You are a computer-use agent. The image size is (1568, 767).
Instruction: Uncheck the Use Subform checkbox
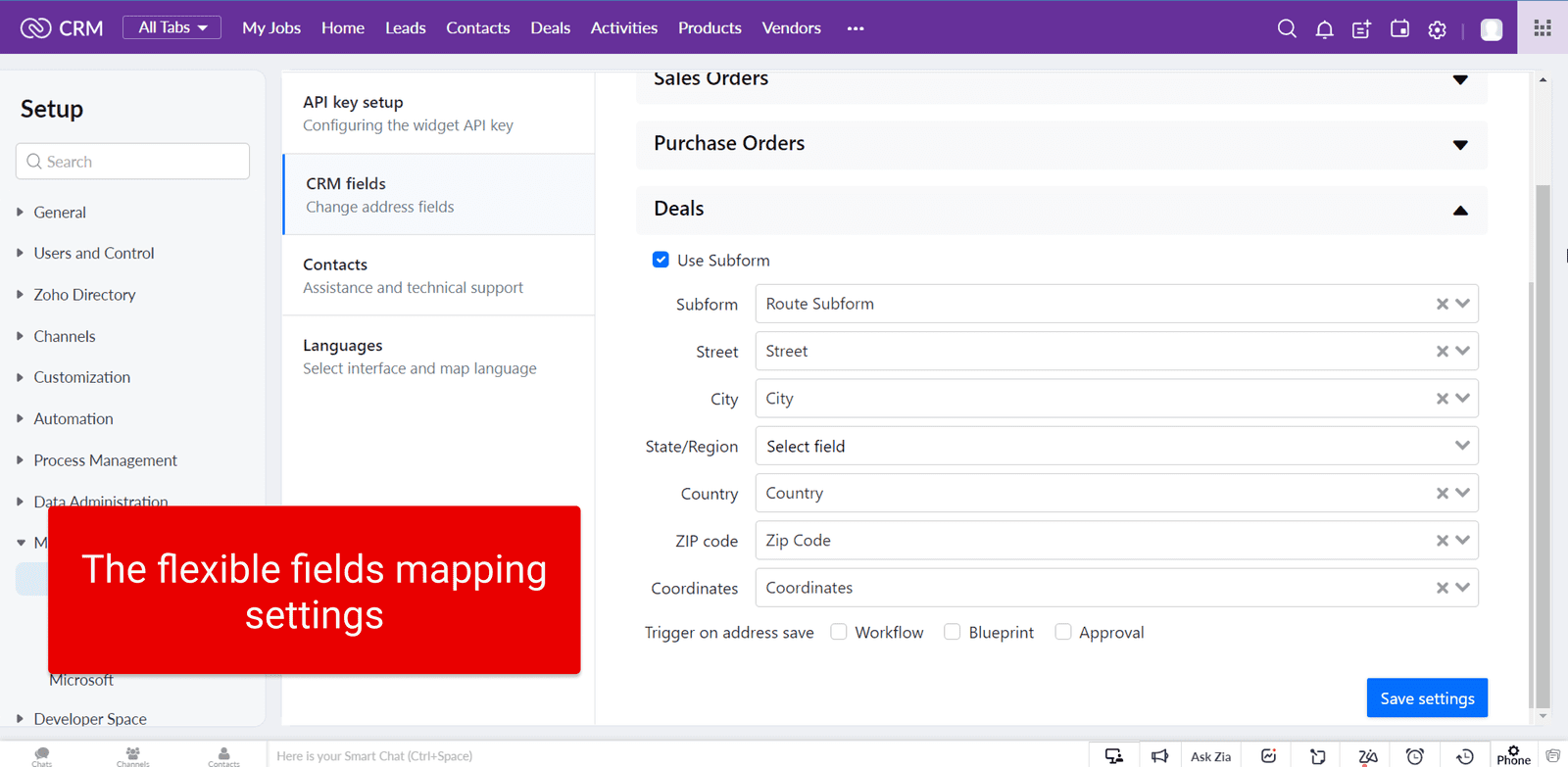click(x=661, y=260)
